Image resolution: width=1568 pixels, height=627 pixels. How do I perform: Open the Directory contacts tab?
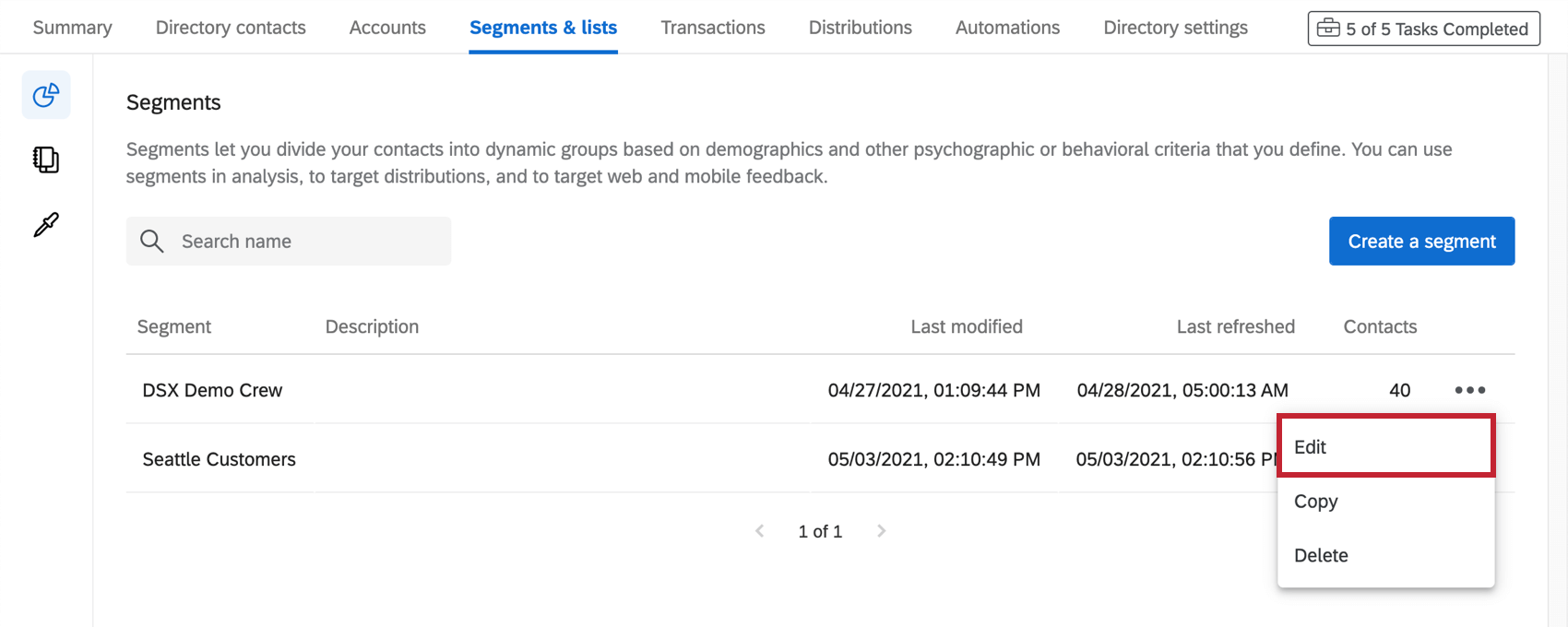tap(231, 28)
